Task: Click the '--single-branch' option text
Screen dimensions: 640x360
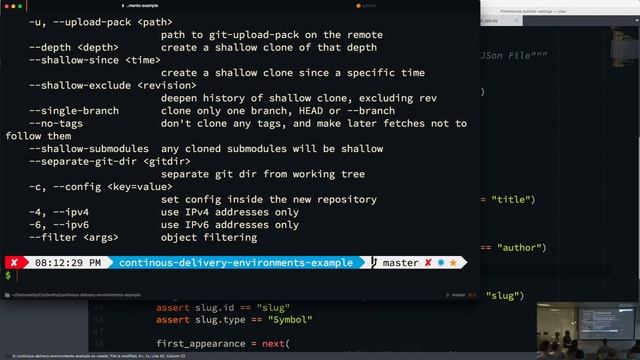Action: (74, 111)
